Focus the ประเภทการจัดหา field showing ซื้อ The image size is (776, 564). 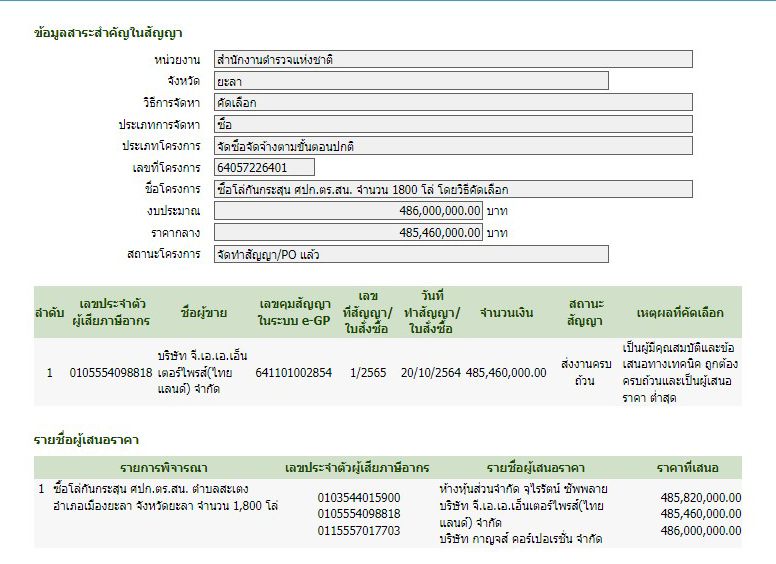coord(410,124)
